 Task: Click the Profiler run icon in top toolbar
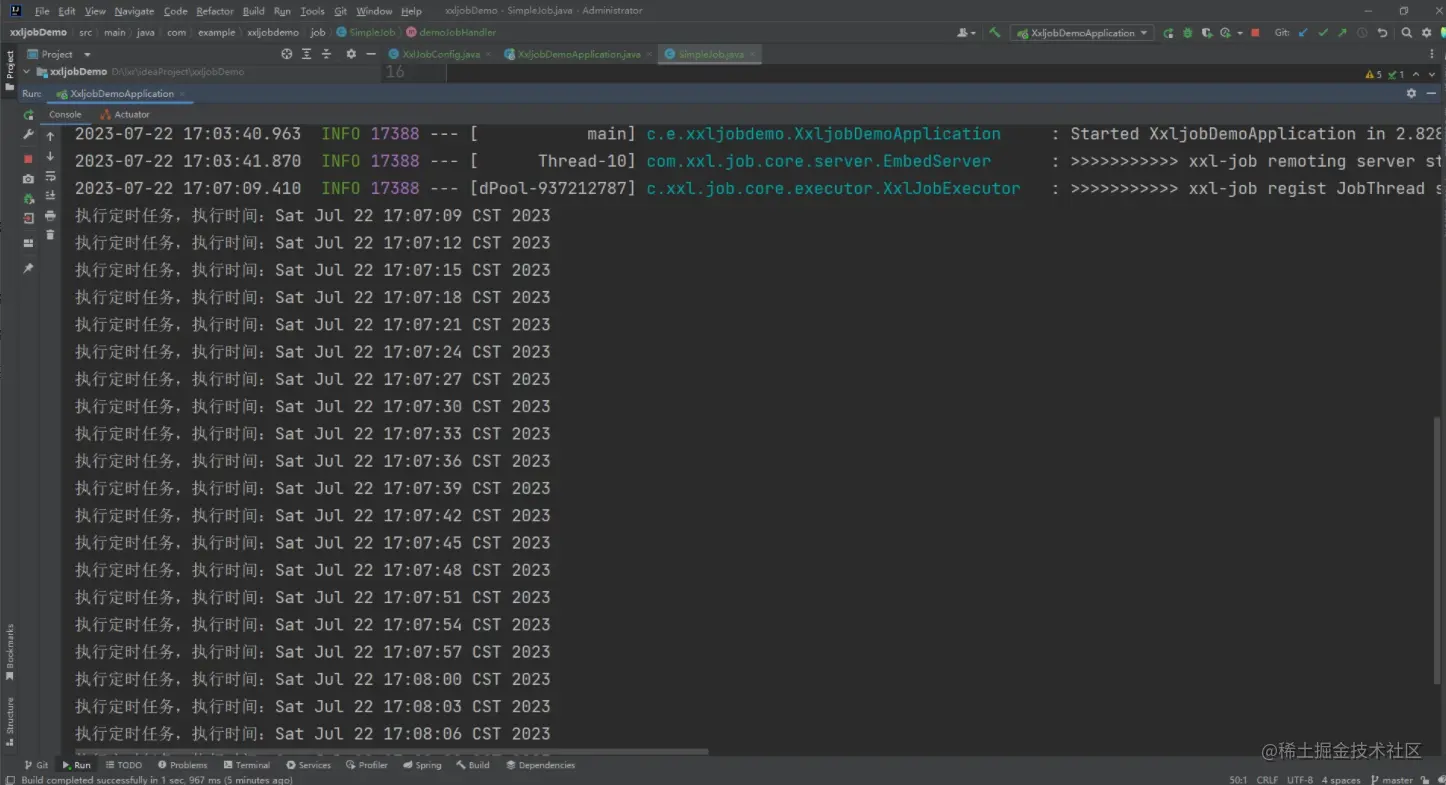pos(1225,33)
